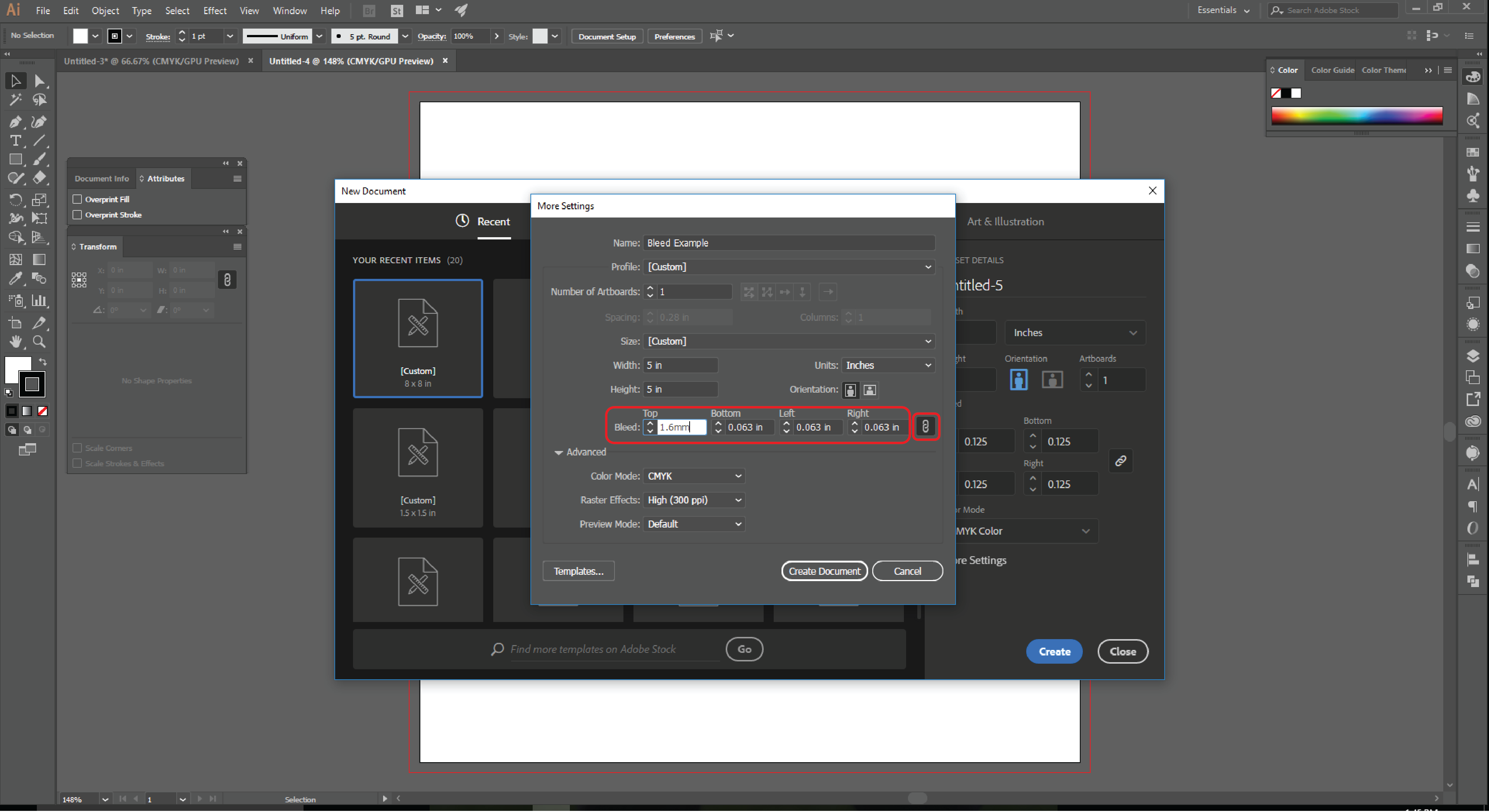This screenshot has height=812, width=1489.
Task: Select the Zoom tool
Action: [39, 342]
